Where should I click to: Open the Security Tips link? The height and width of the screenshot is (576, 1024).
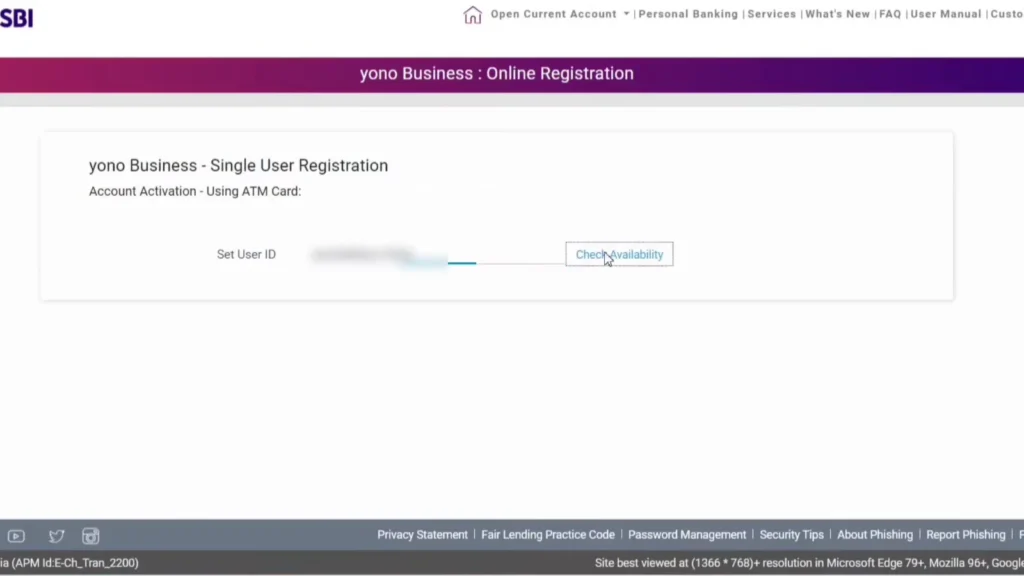click(x=792, y=534)
